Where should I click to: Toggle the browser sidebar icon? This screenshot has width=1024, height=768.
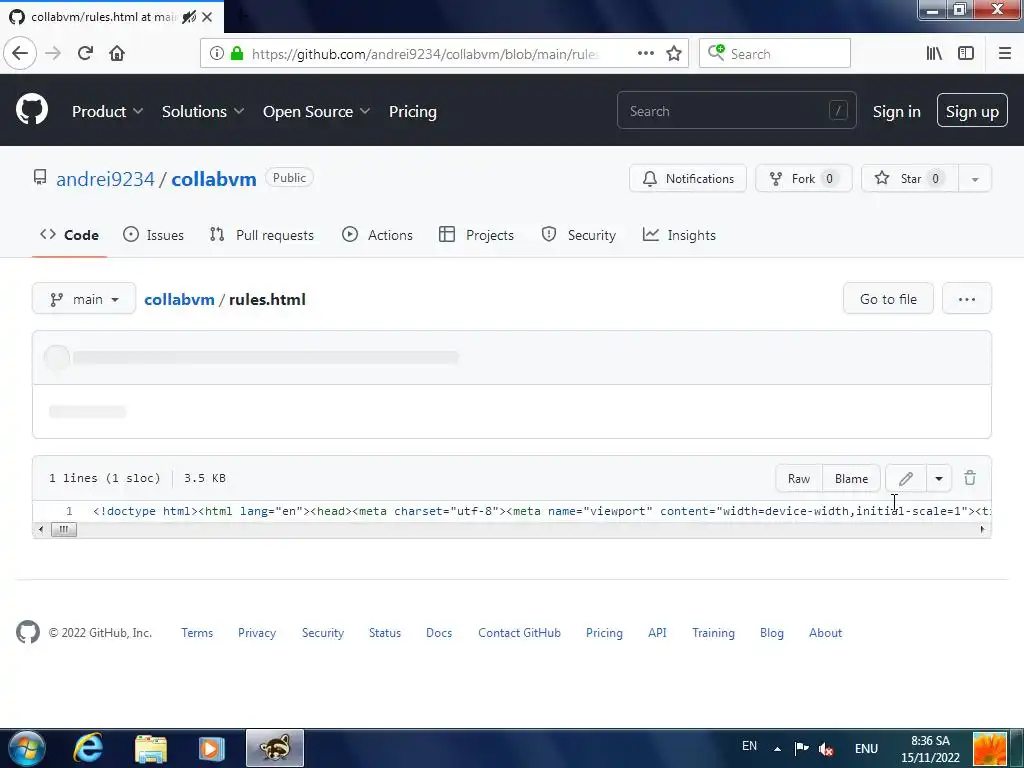pos(966,54)
